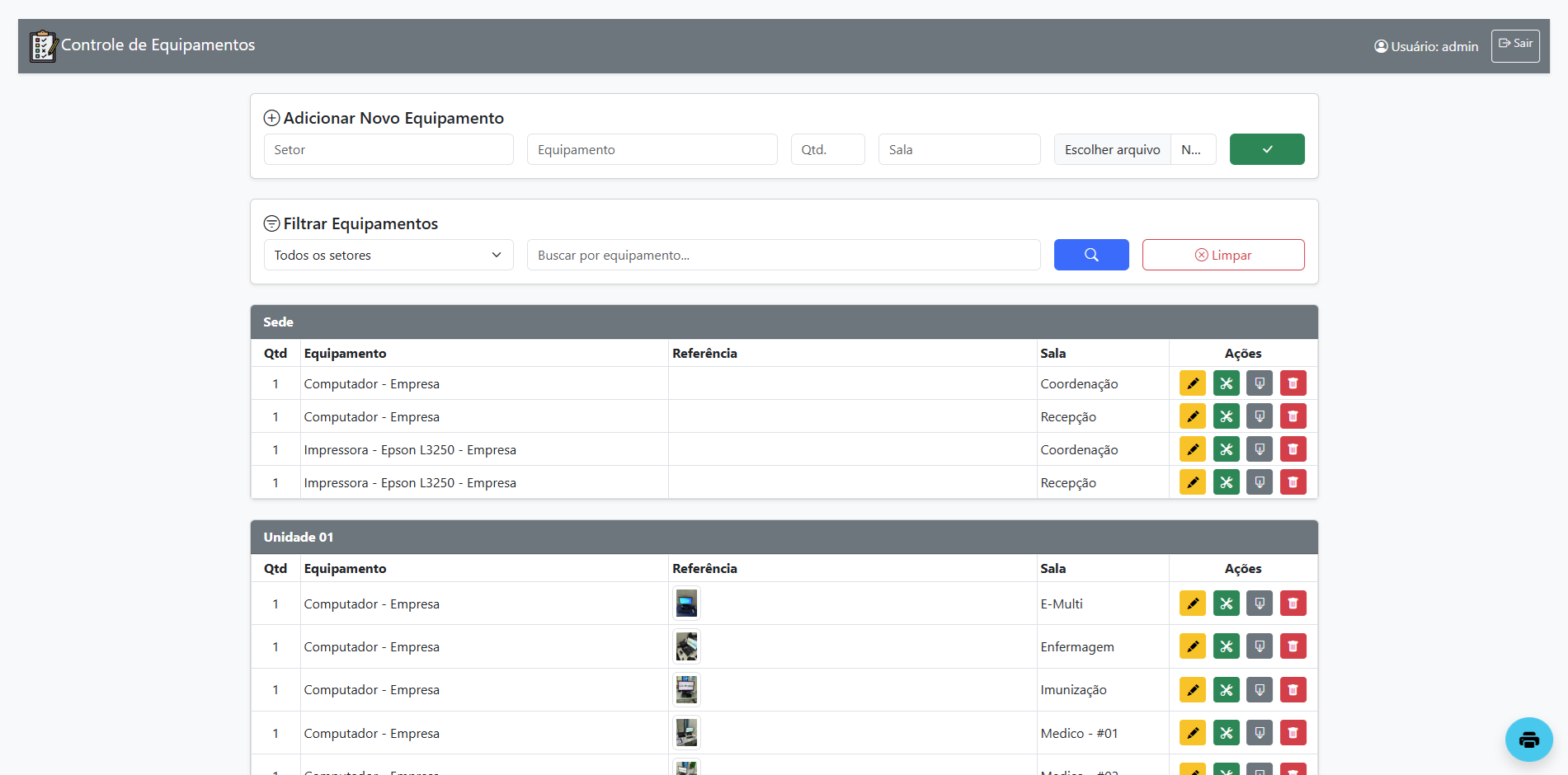Click the Buscar por equipamento search field
Image resolution: width=1568 pixels, height=775 pixels.
pyautogui.click(x=783, y=255)
